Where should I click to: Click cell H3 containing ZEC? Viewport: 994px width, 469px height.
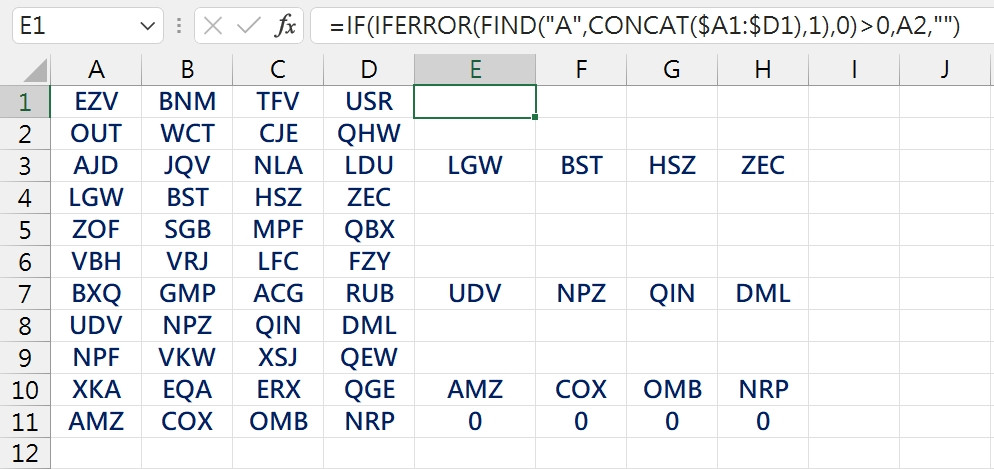(763, 165)
